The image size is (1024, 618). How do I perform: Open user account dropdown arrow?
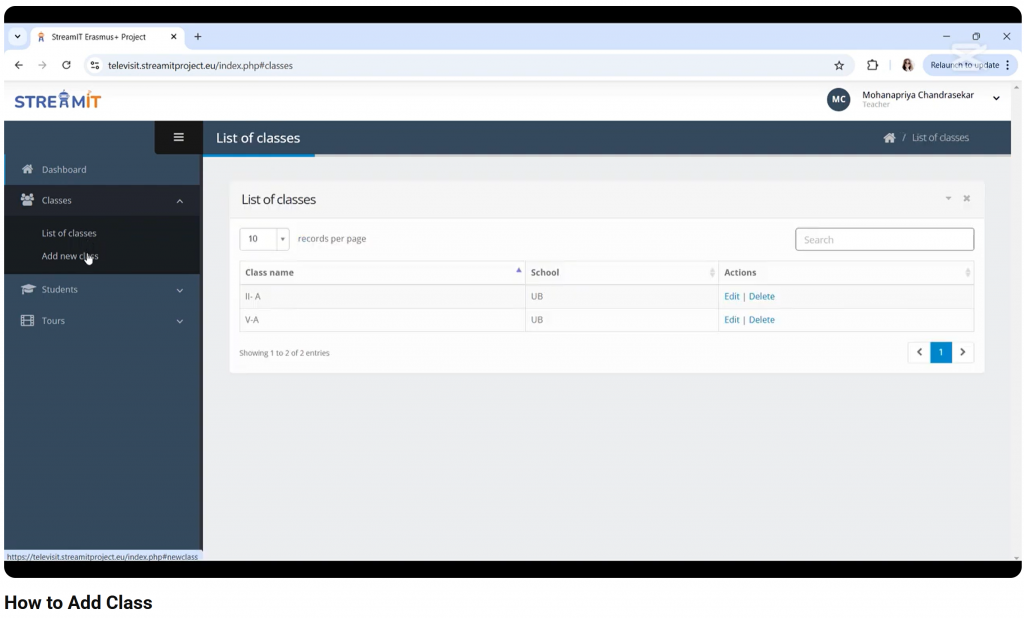tap(996, 99)
